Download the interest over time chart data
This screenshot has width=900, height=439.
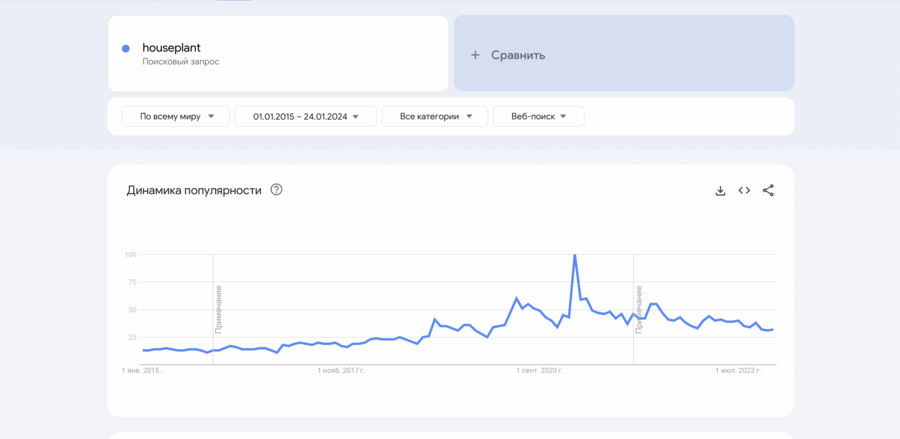(x=720, y=191)
